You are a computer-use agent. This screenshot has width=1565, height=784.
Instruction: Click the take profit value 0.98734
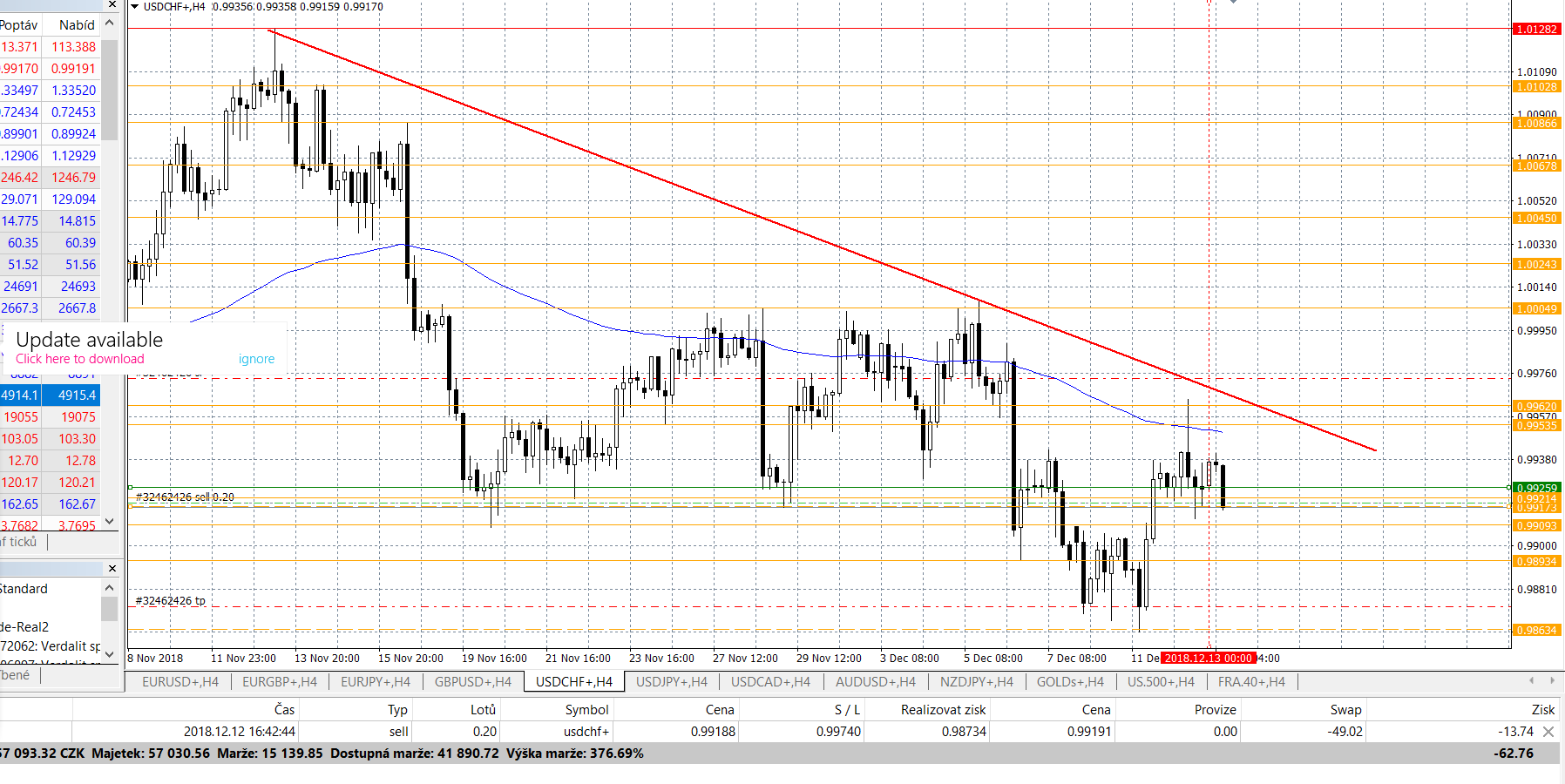click(964, 732)
